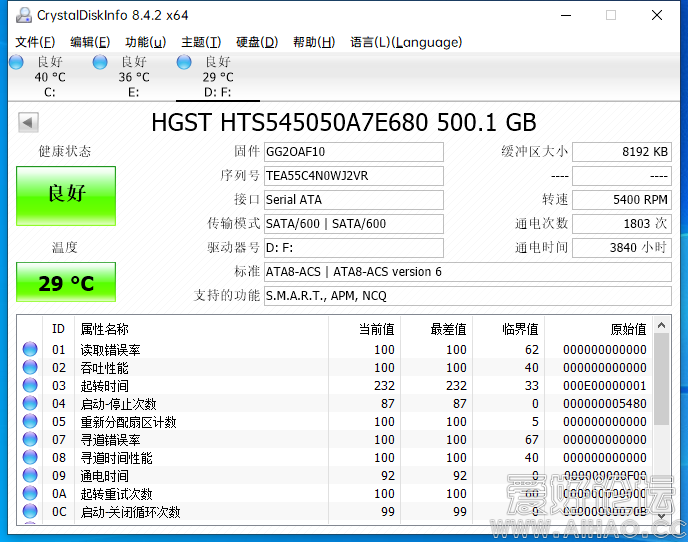This screenshot has width=688, height=542.
Task: Click raw value 000E00000001
Action: [605, 386]
